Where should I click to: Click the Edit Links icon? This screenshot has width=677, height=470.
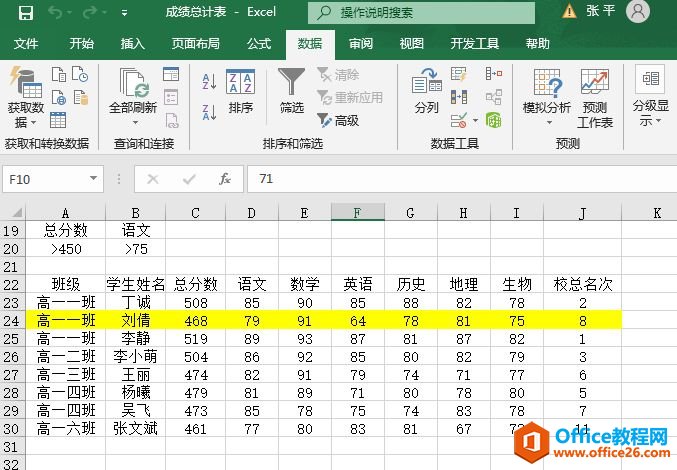coord(172,120)
